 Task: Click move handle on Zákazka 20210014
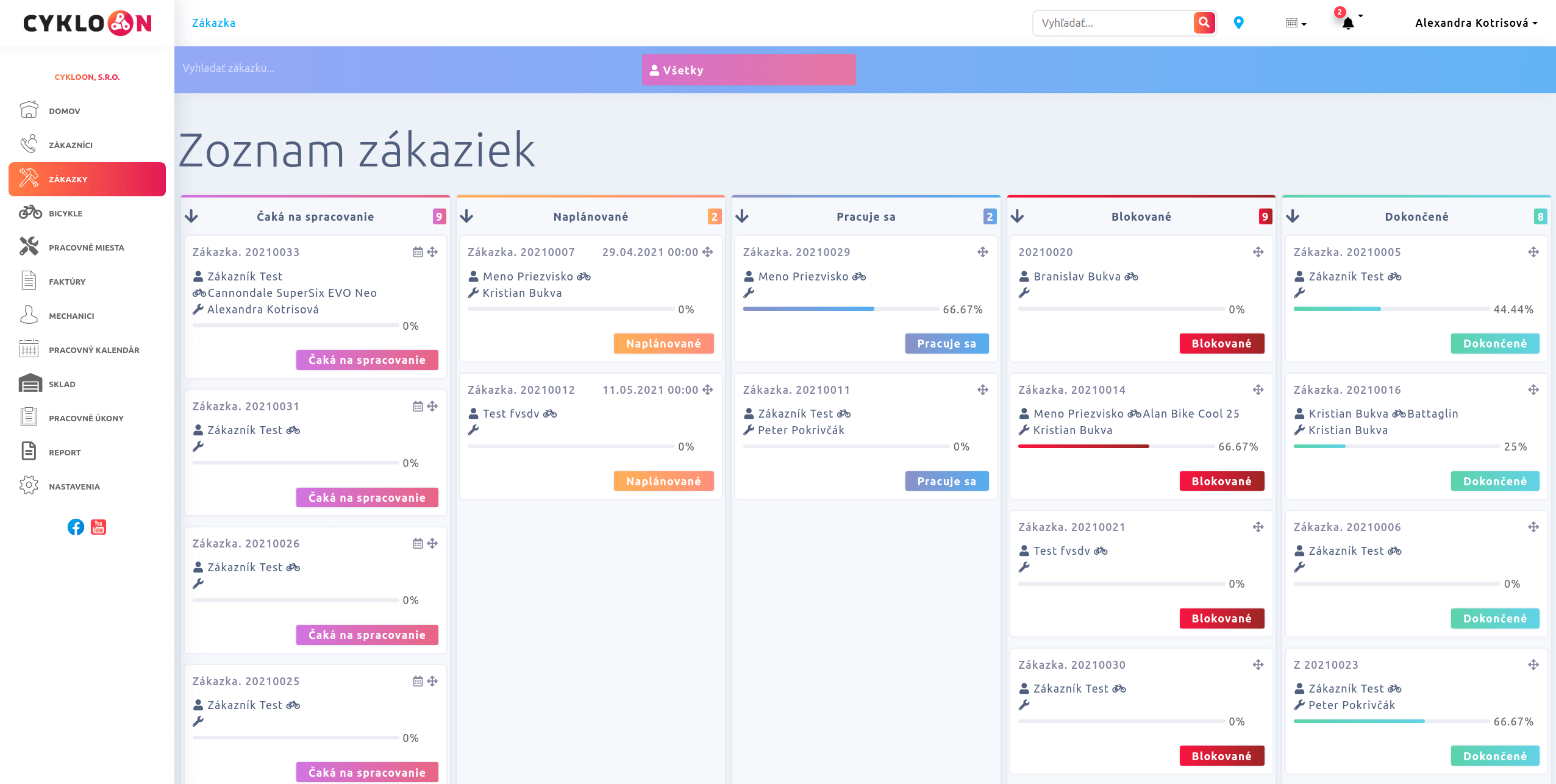click(x=1258, y=390)
